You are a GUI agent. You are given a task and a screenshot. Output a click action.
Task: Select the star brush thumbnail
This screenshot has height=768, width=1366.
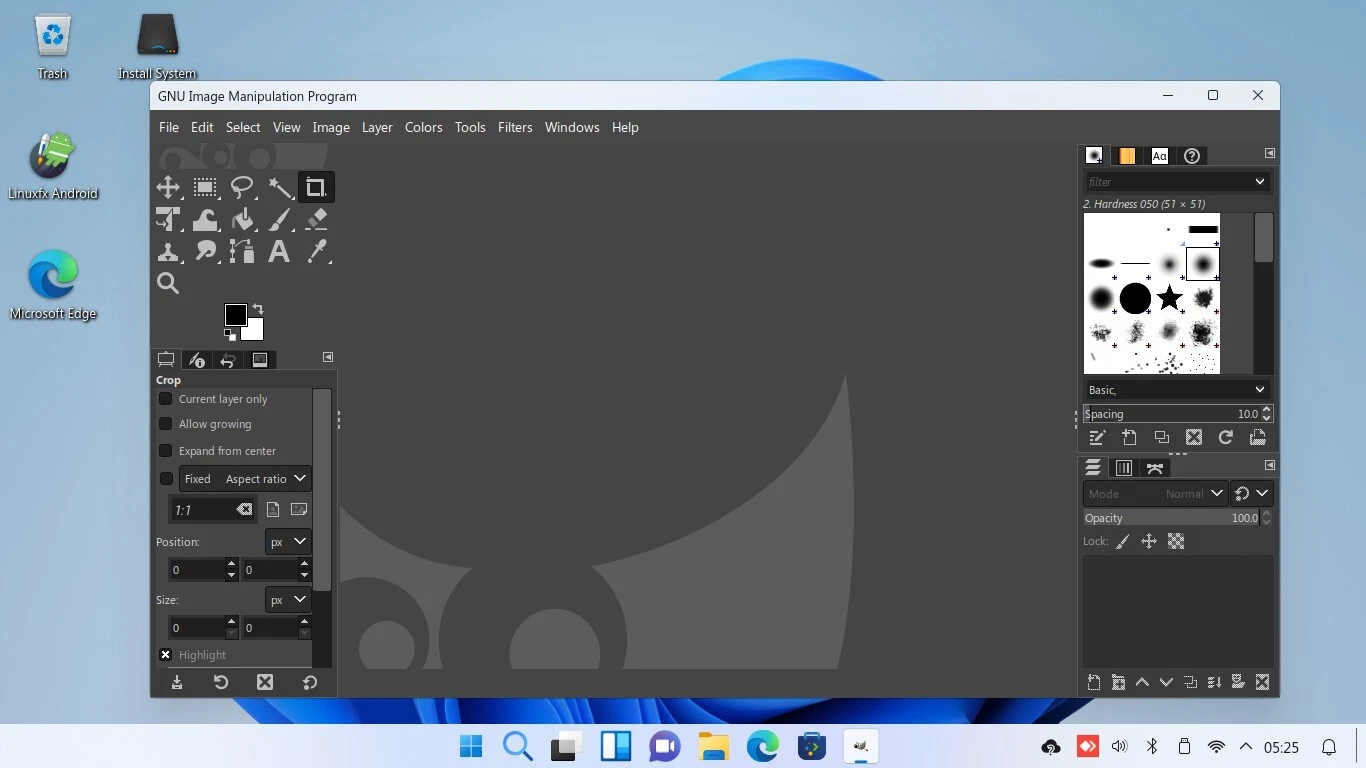coord(1169,298)
